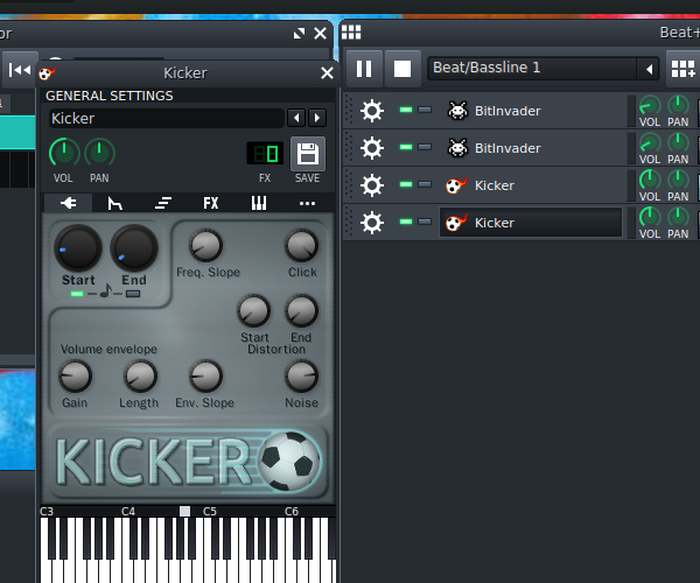This screenshot has height=583, width=700.
Task: Select next preset with right arrow
Action: (317, 118)
